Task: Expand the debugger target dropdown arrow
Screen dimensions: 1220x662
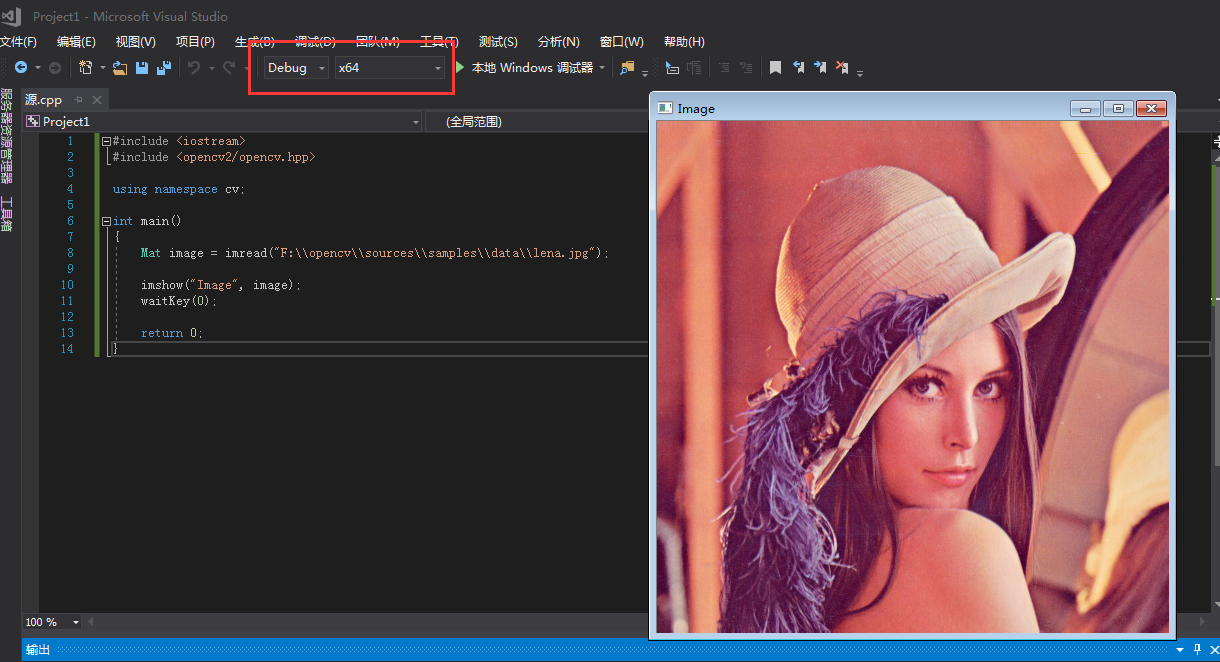Action: (x=602, y=68)
